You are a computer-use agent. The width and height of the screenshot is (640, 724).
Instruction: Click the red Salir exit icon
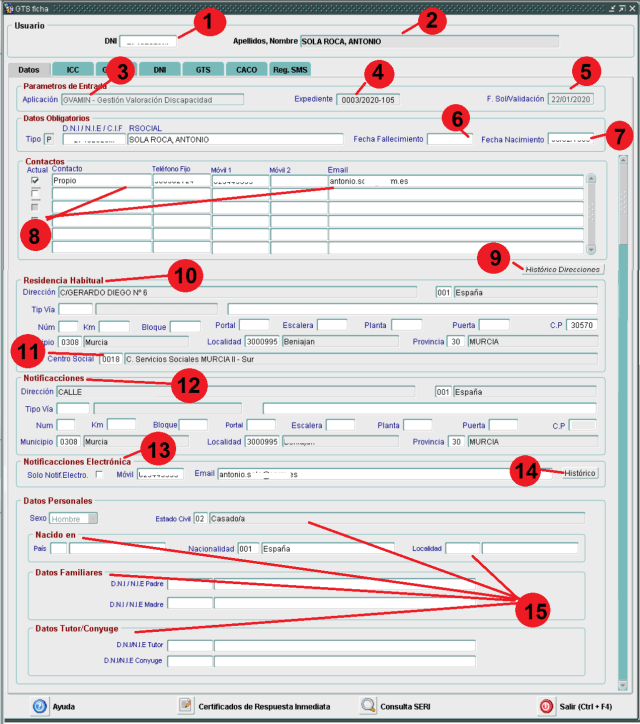[546, 705]
